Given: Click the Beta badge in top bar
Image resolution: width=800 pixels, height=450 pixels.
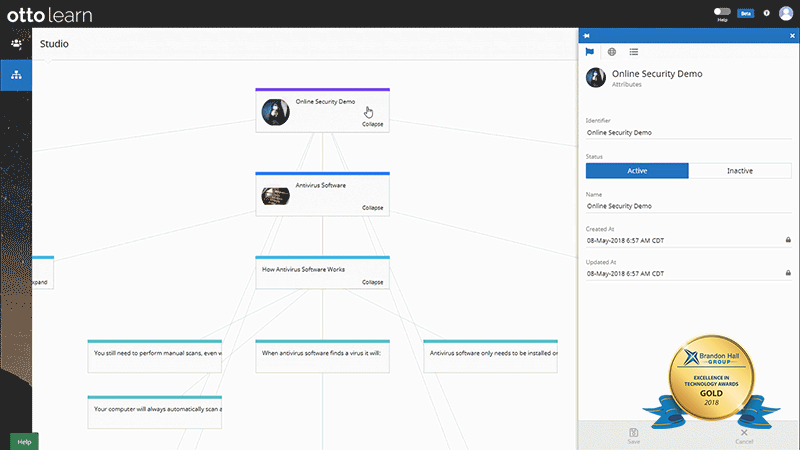Looking at the screenshot, I should [745, 13].
